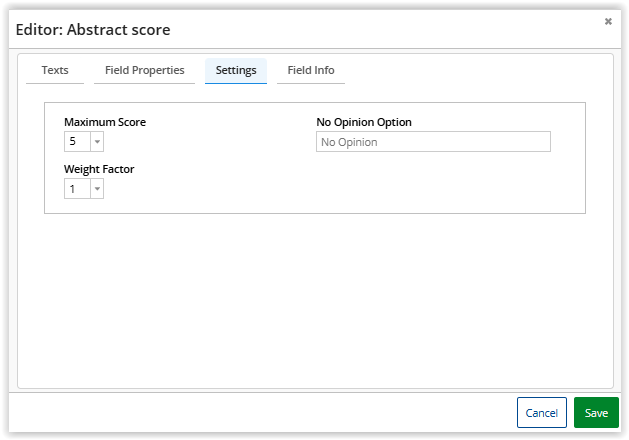Expand the Weight Factor dropdown arrow

pos(97,189)
